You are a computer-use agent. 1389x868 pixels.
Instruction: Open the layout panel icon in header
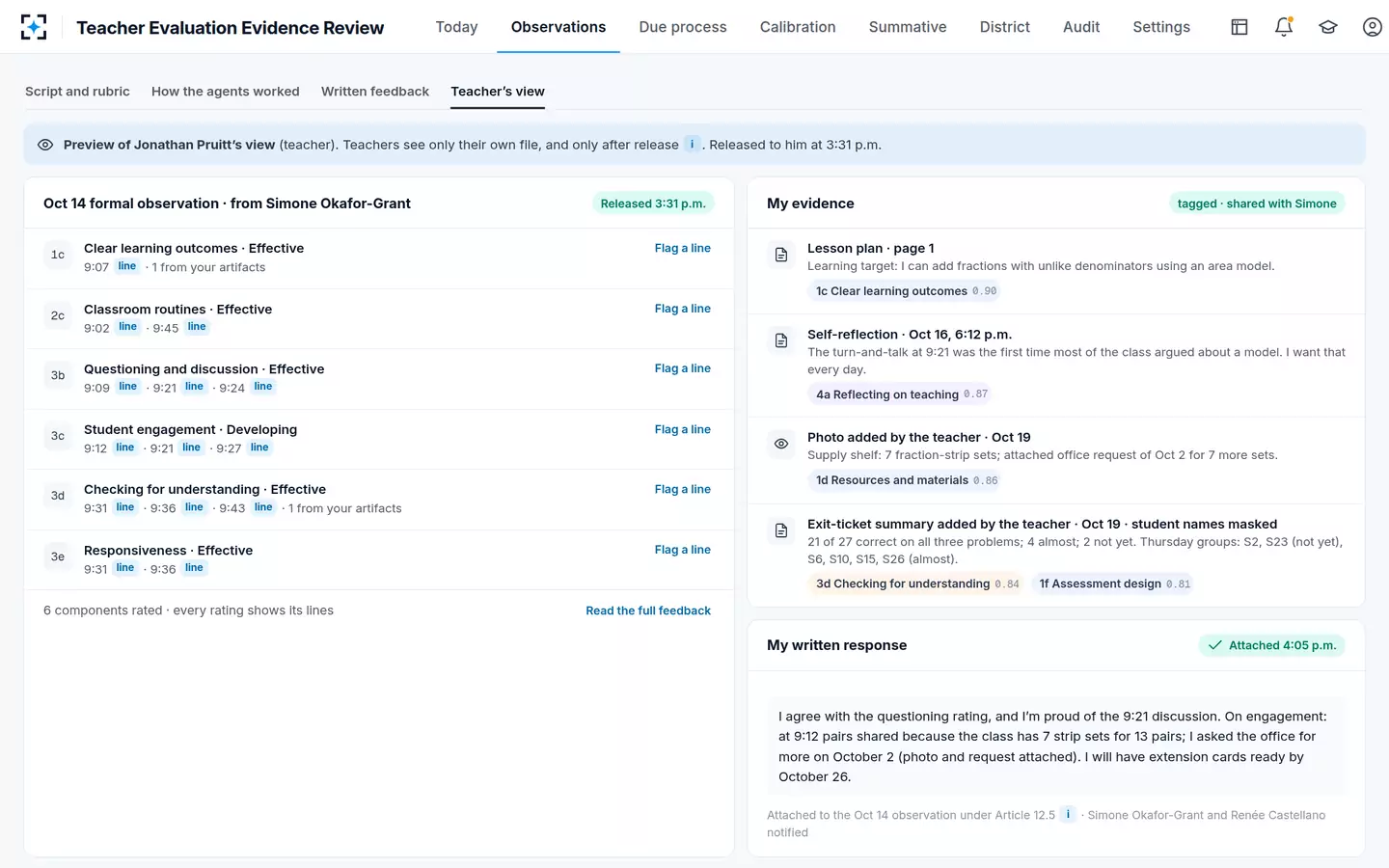(x=1239, y=27)
